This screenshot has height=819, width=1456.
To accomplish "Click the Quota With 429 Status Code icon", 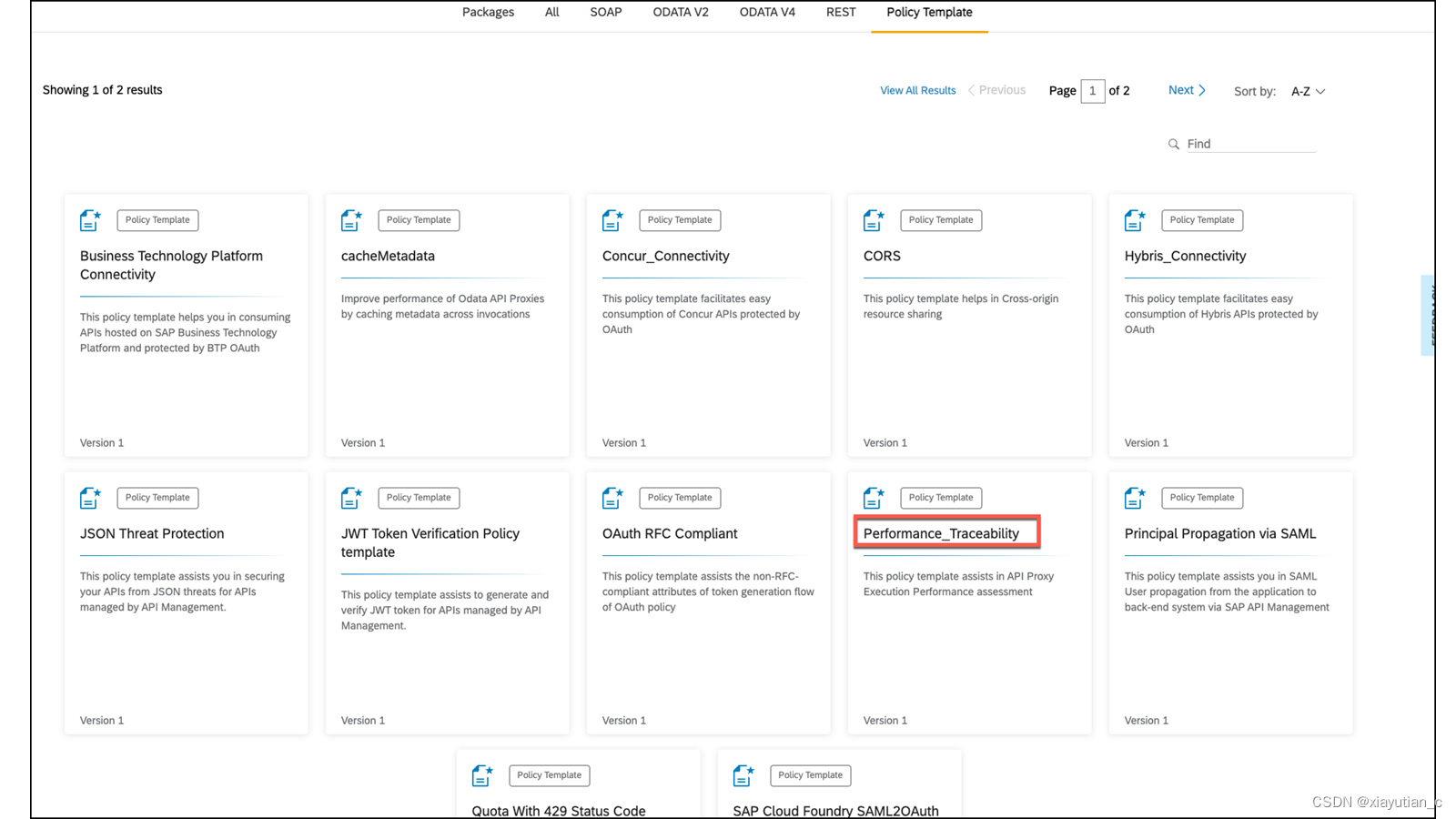I will [482, 775].
